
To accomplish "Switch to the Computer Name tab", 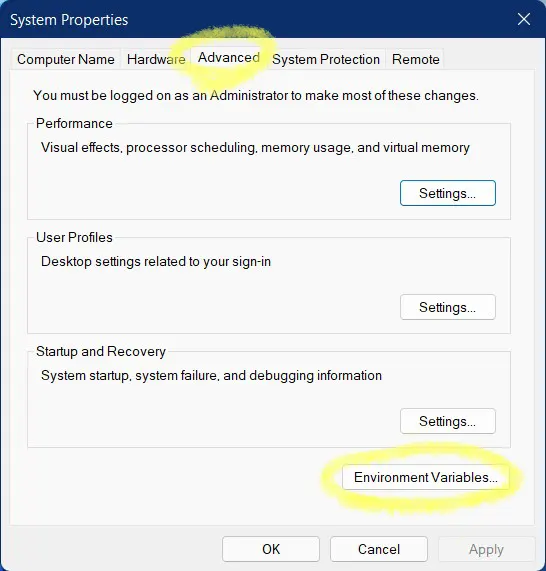I will click(x=66, y=59).
